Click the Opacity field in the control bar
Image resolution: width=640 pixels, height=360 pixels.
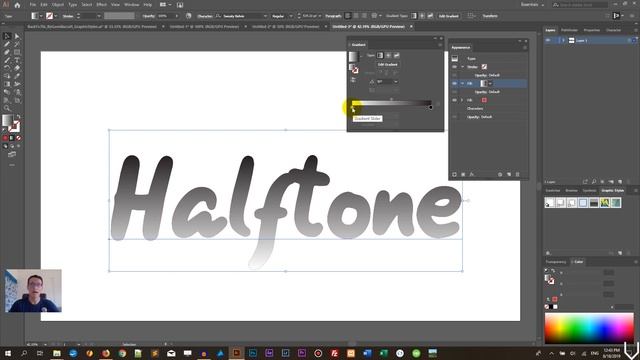click(165, 16)
